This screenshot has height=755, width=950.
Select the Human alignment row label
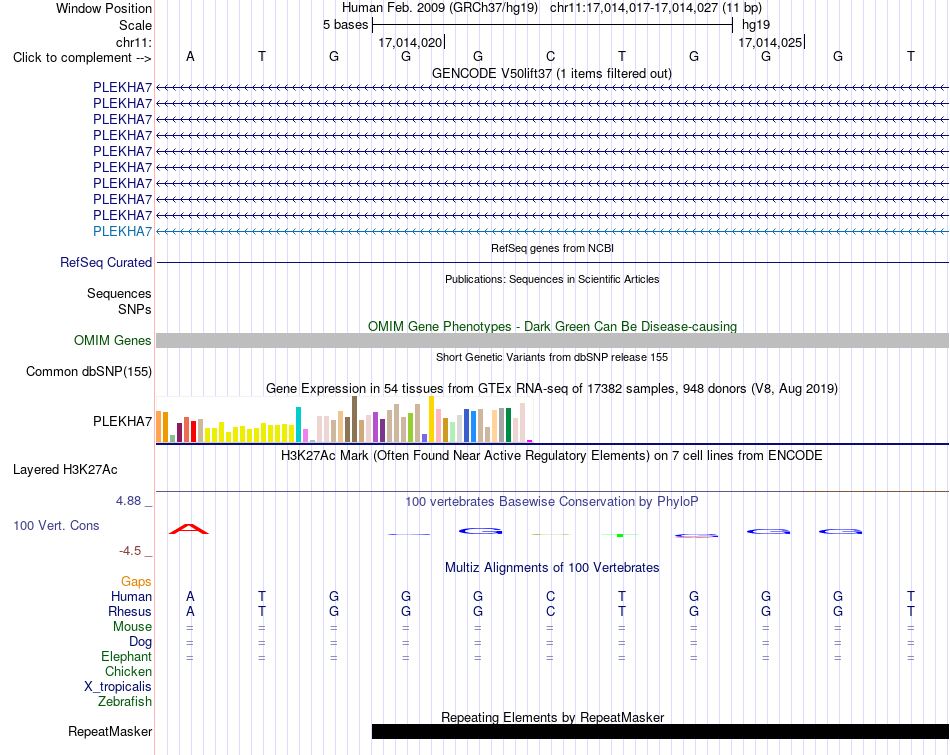click(131, 596)
